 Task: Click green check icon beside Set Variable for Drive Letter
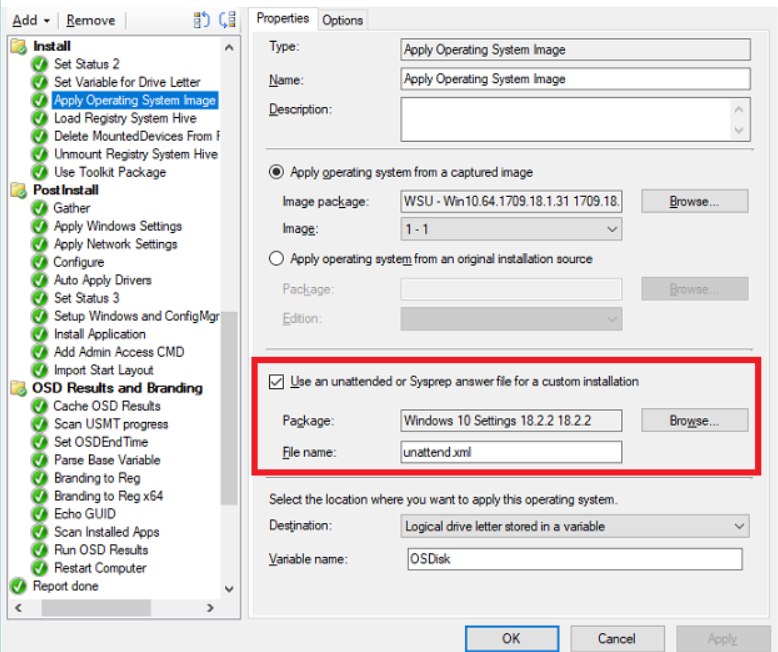point(39,82)
